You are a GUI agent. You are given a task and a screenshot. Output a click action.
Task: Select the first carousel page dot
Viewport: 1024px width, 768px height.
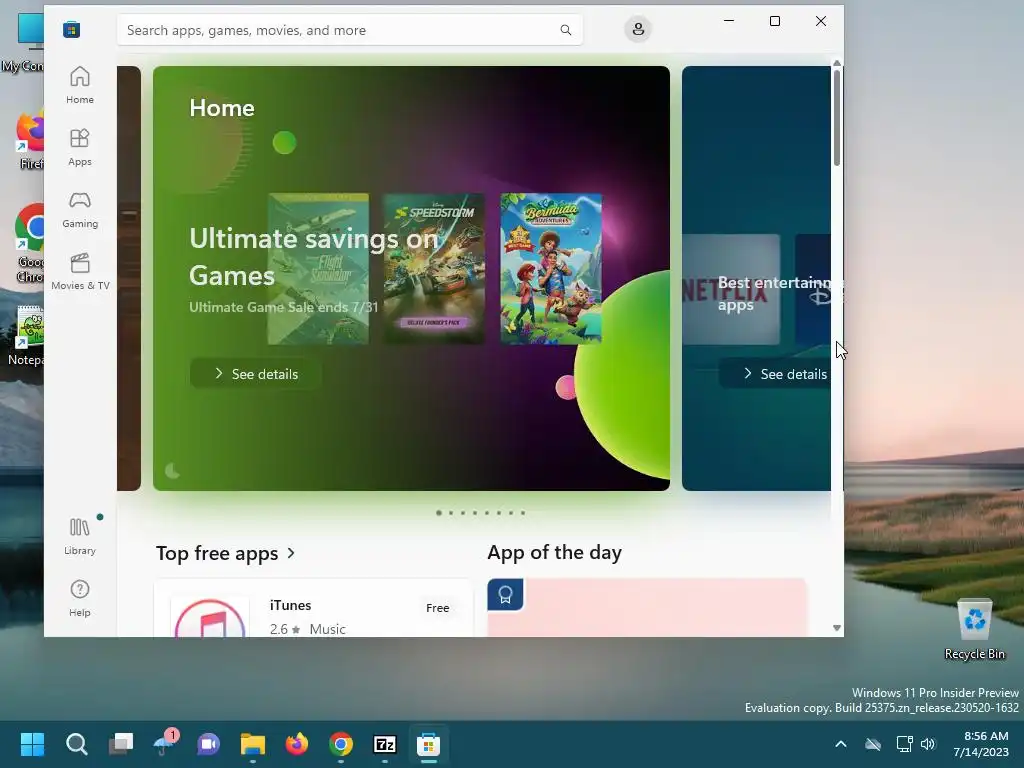439,513
